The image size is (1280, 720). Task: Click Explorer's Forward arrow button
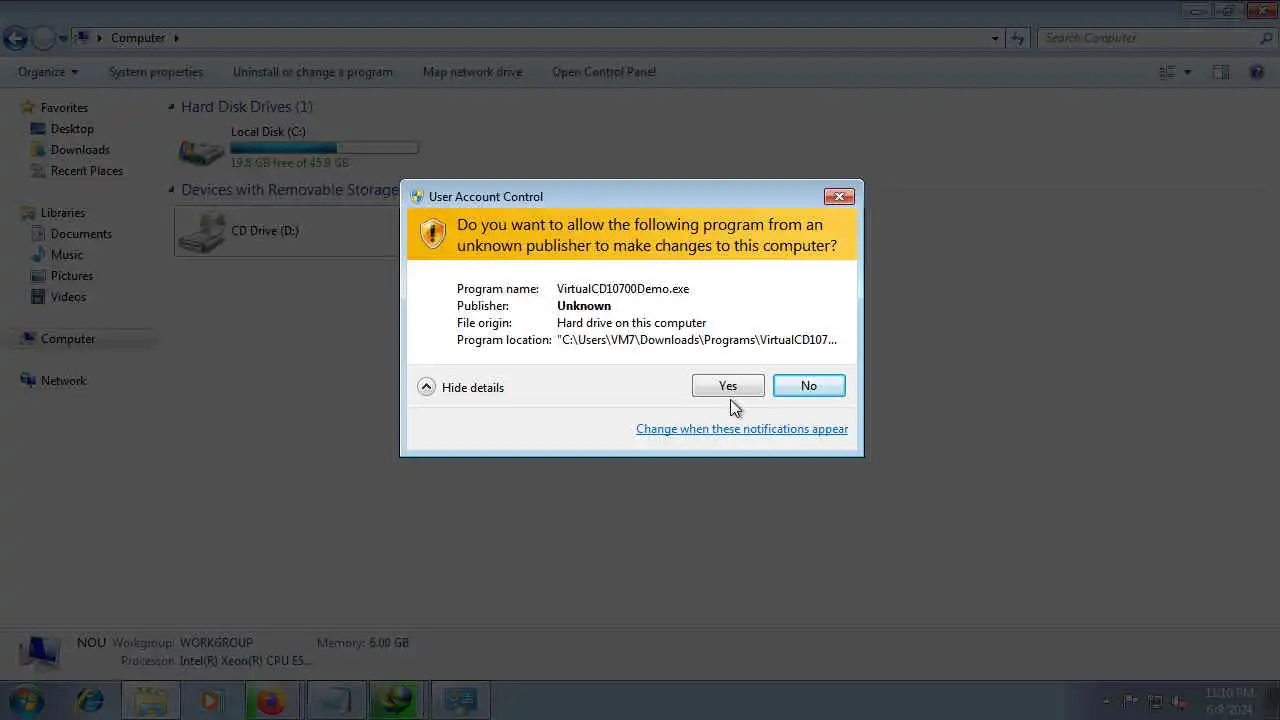(43, 39)
